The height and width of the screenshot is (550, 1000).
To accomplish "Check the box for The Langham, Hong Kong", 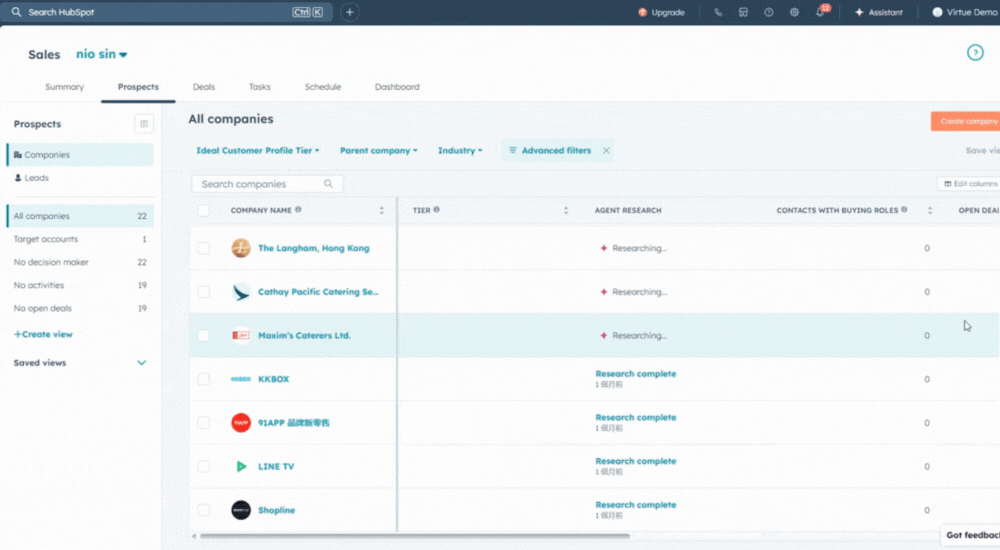I will [204, 248].
